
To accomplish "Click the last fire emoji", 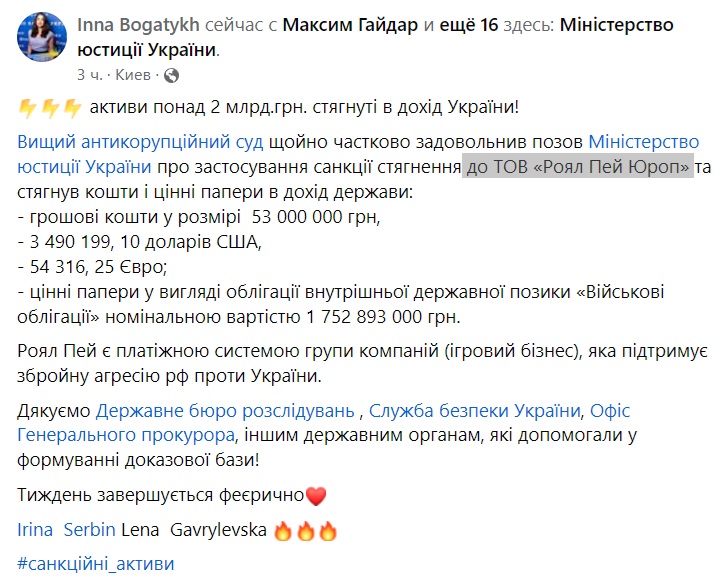I will point(327,529).
